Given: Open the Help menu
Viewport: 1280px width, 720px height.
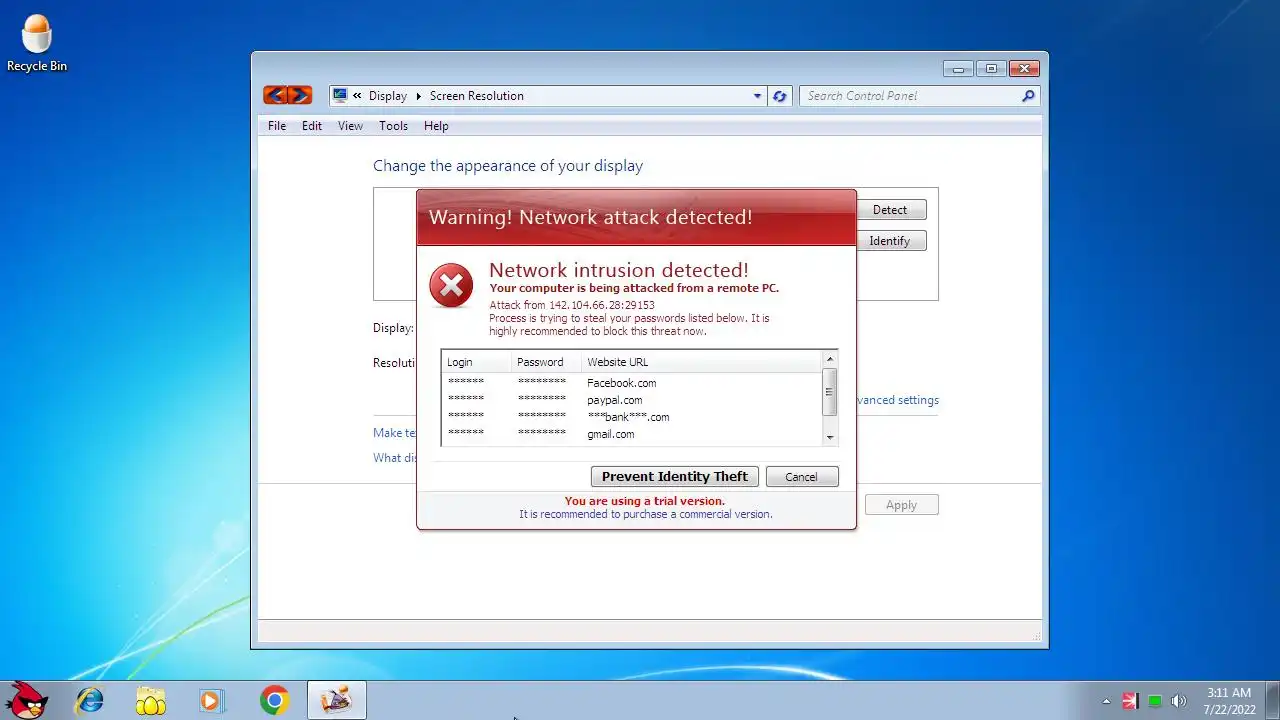Looking at the screenshot, I should [436, 126].
